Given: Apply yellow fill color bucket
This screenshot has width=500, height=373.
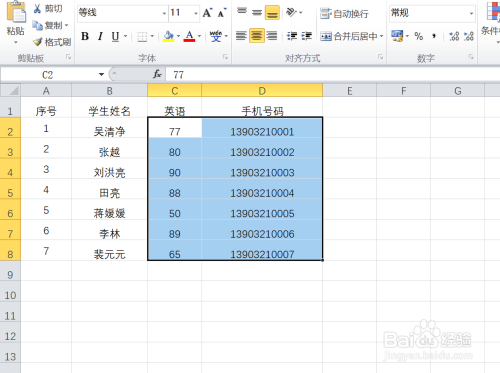Looking at the screenshot, I should [x=169, y=36].
